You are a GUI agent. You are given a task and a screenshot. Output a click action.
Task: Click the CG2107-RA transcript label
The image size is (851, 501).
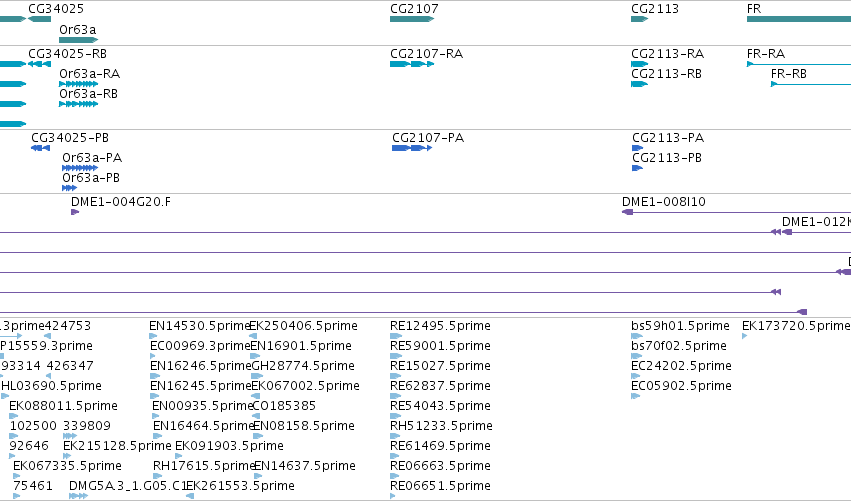pos(427,54)
